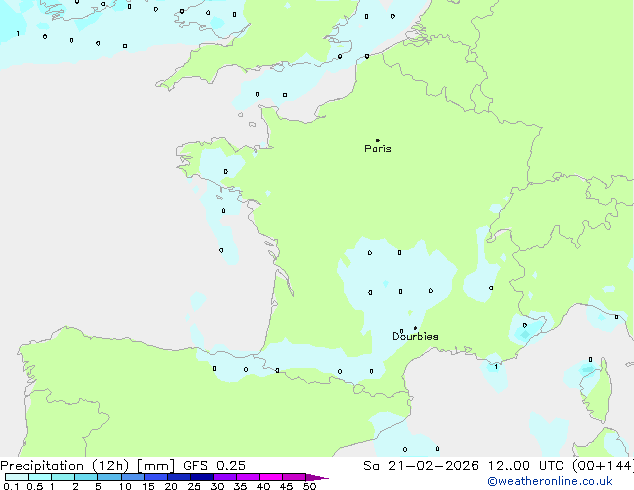Click the Paris location dot marker
The width and height of the screenshot is (634, 490).
click(x=378, y=140)
